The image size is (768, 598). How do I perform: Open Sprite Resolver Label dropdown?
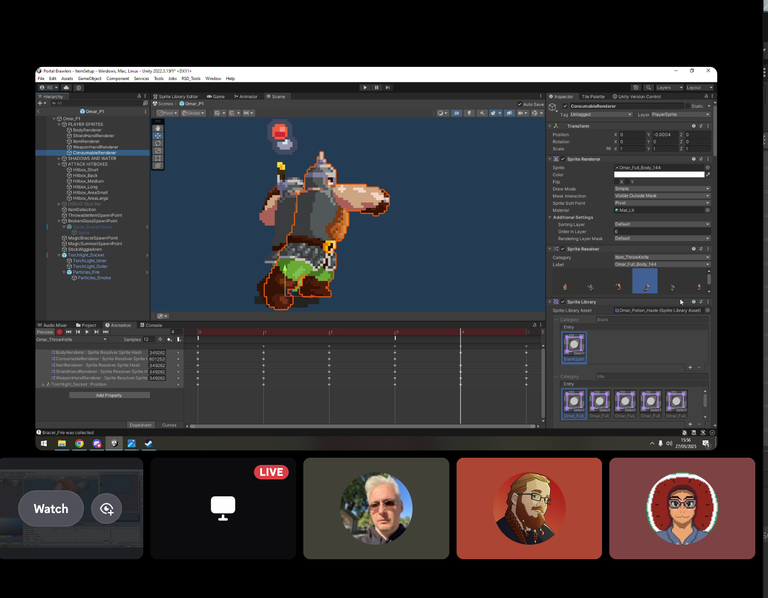662,264
